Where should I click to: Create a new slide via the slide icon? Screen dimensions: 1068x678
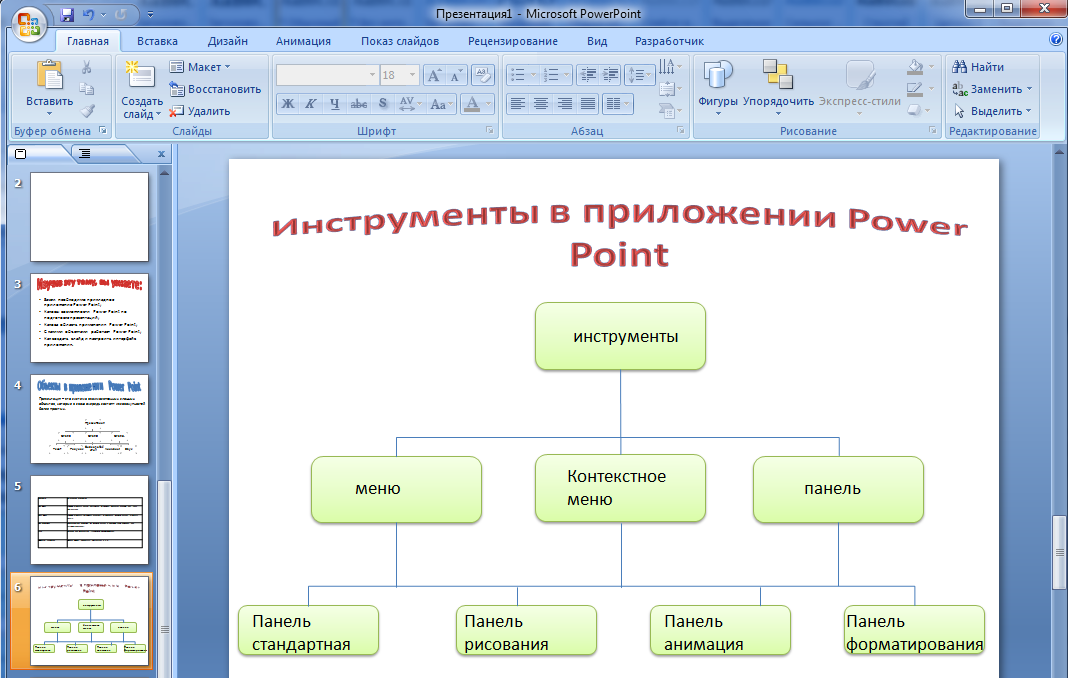(140, 75)
